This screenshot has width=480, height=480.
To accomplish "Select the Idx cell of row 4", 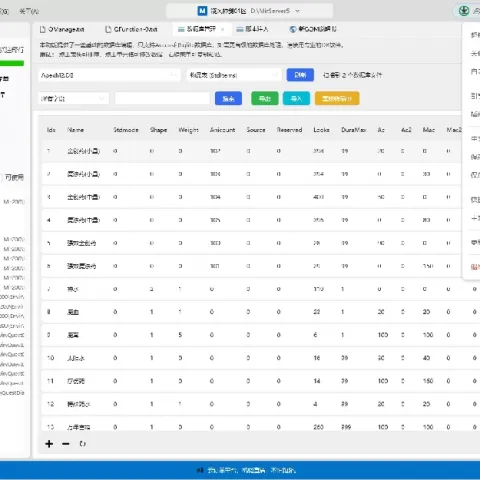I will (x=49, y=220).
